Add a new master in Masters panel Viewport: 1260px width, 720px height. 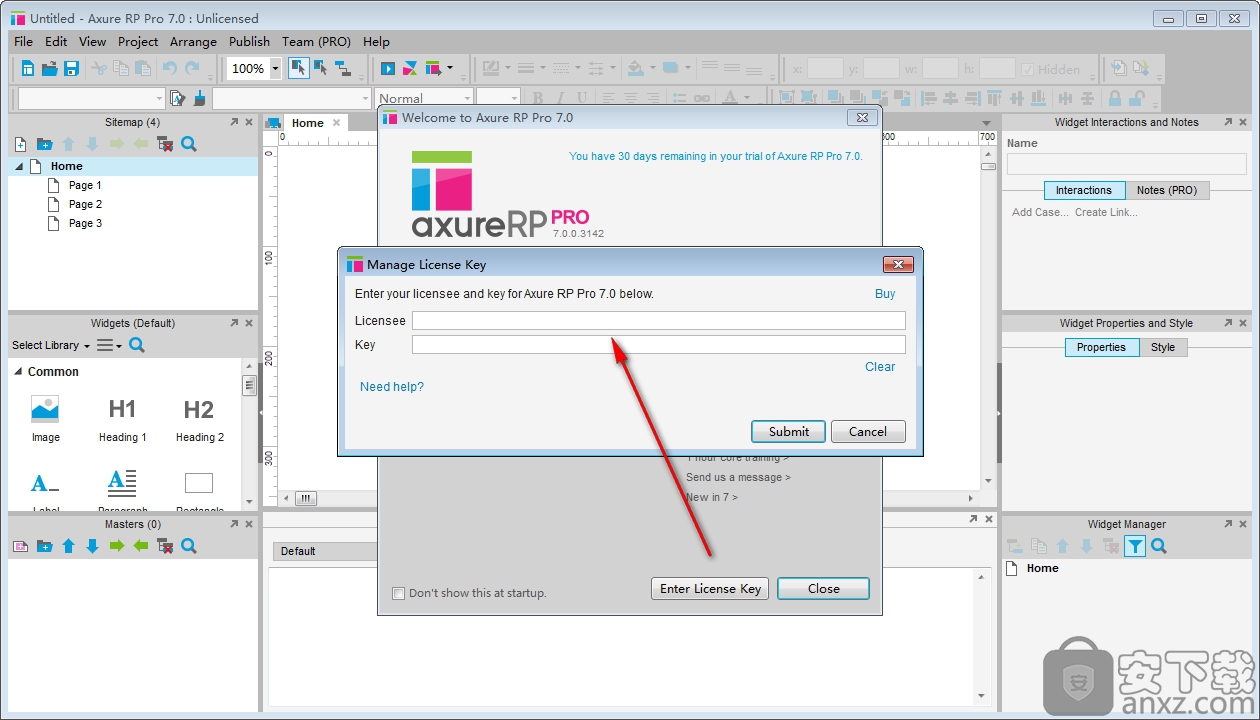point(20,546)
